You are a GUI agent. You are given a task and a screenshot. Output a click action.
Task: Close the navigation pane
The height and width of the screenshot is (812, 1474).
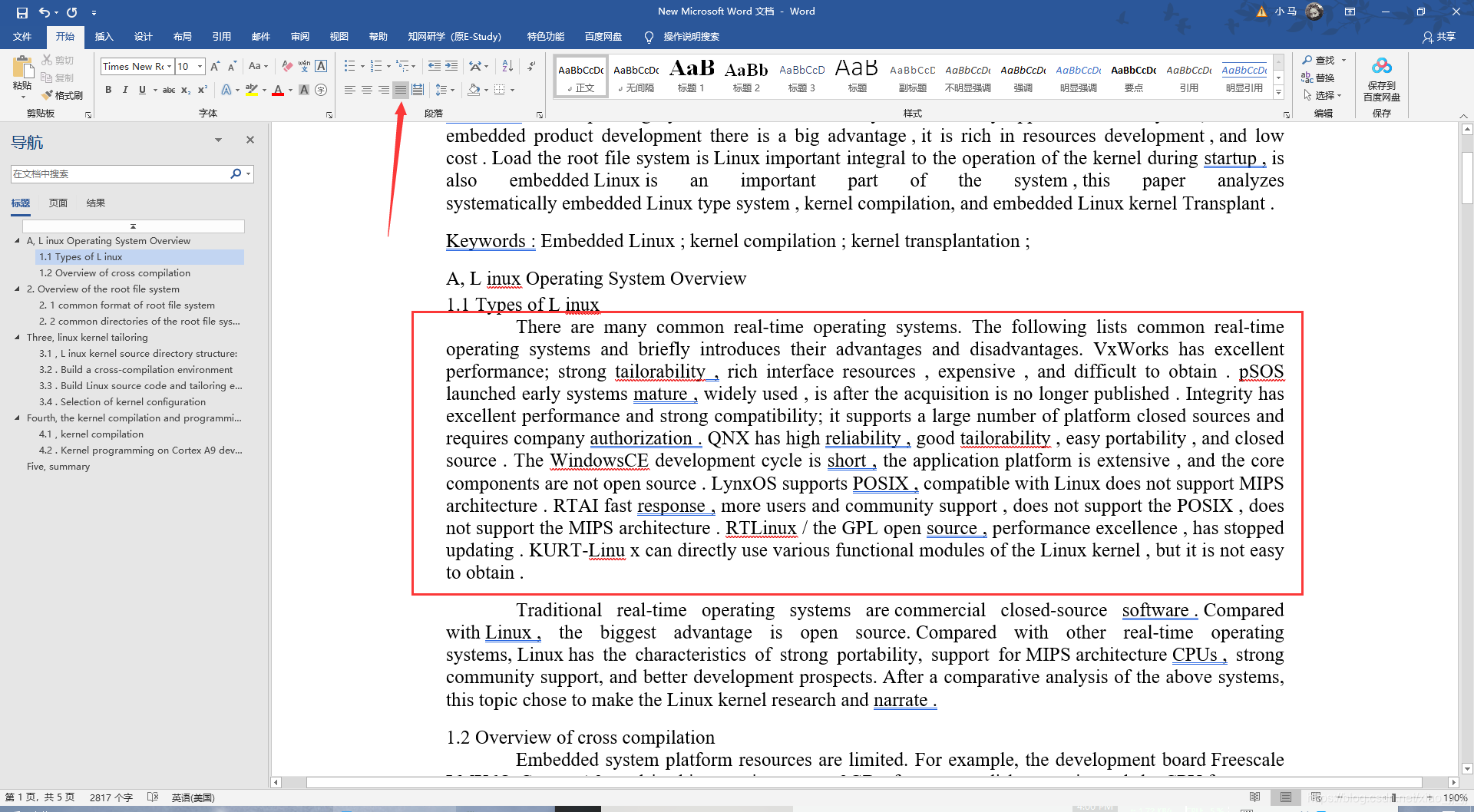click(x=250, y=140)
